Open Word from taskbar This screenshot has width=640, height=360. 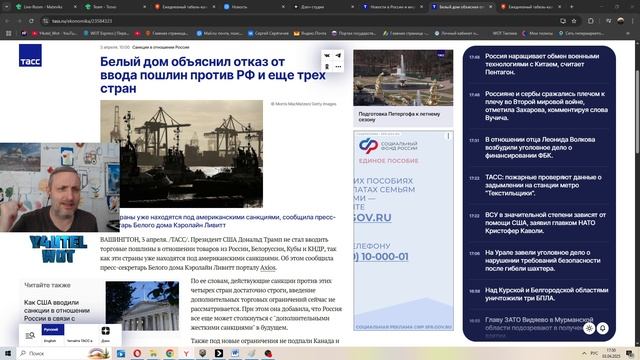pos(235,353)
